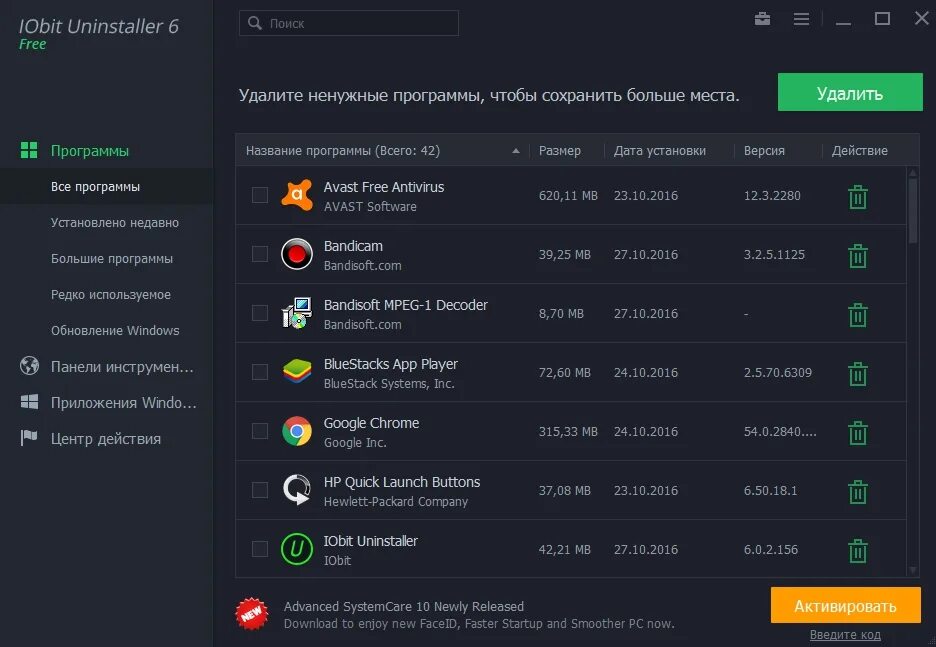The image size is (936, 647).
Task: Click the Windows logo icon for Приложения Windows
Action: (29, 402)
